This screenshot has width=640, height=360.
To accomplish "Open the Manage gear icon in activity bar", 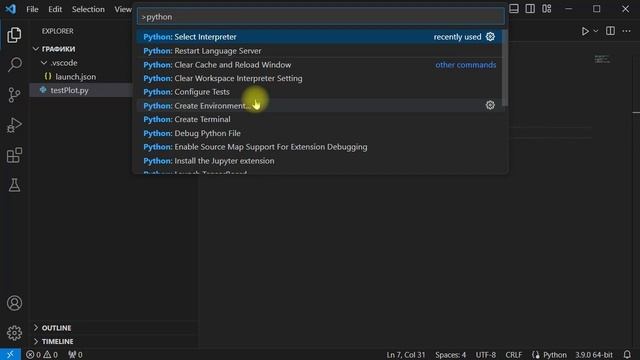I will pyautogui.click(x=14, y=333).
